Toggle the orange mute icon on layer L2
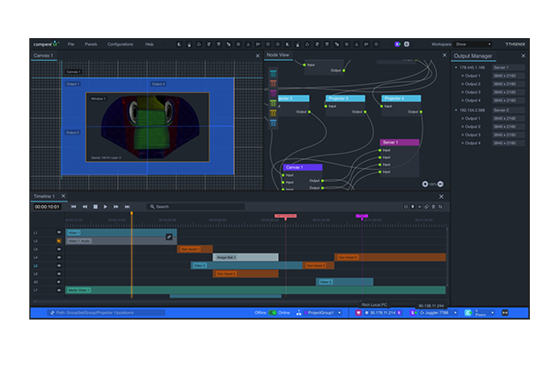The height and width of the screenshot is (370, 560). point(59,241)
